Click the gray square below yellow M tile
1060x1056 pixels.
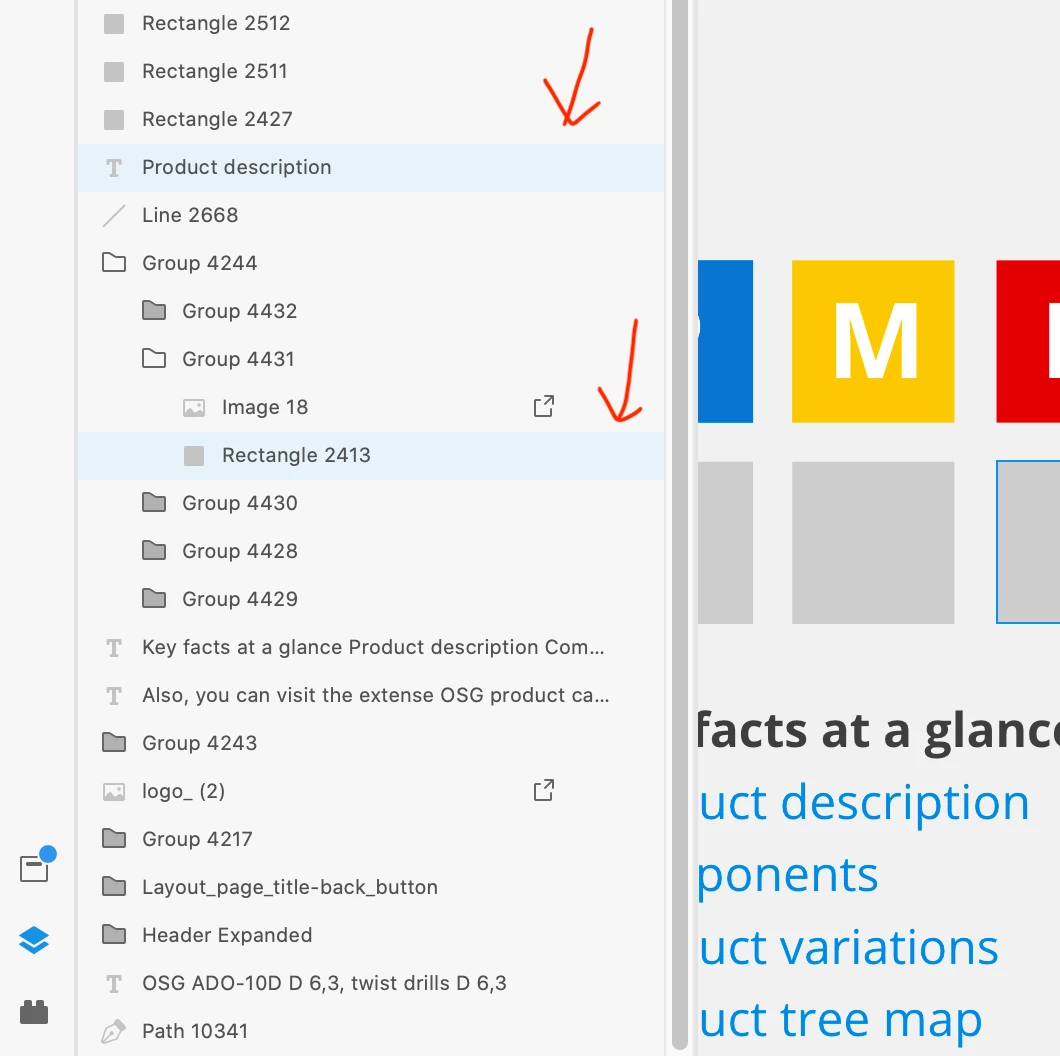point(873,542)
